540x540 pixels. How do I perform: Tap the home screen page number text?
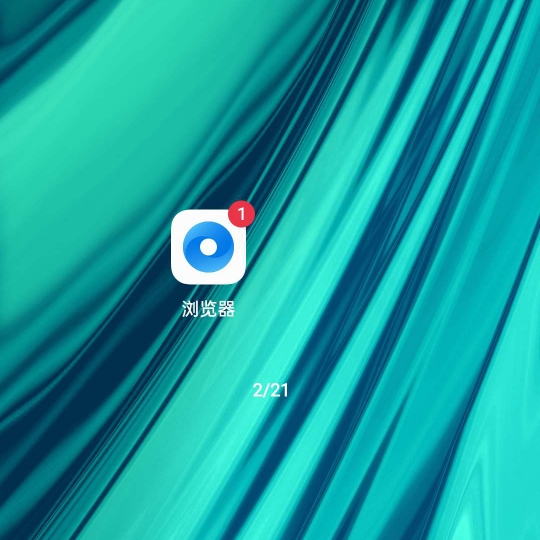pyautogui.click(x=270, y=391)
